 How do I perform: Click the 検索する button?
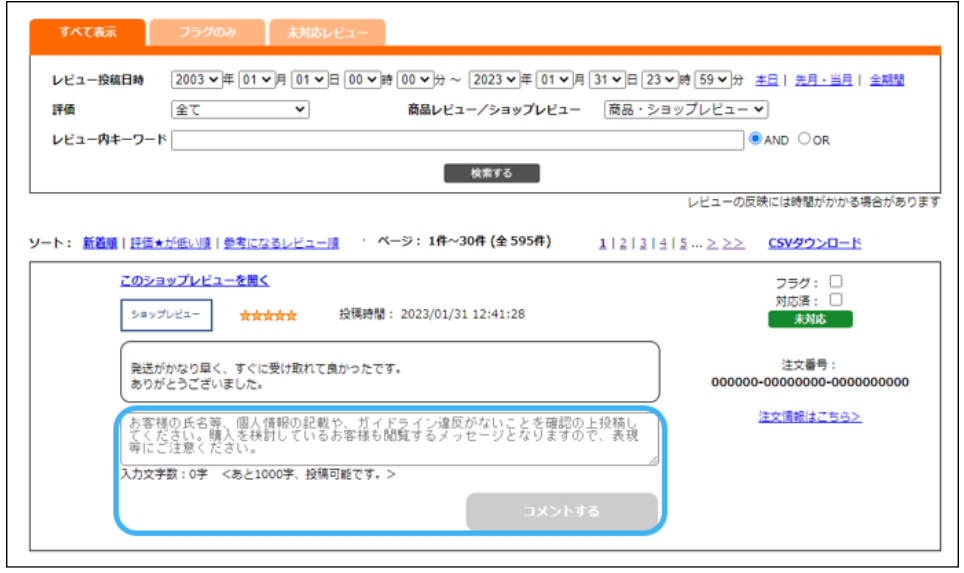(492, 173)
